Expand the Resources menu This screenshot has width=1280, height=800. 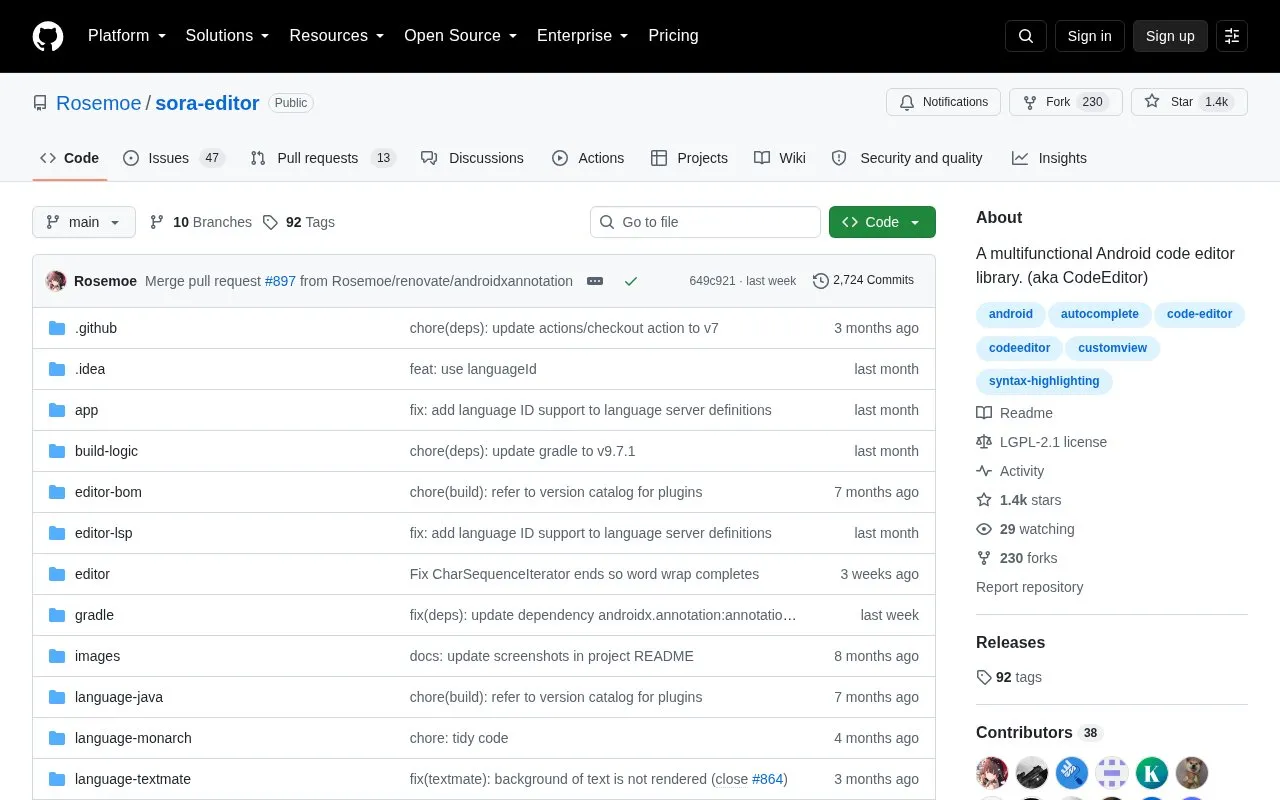point(337,36)
